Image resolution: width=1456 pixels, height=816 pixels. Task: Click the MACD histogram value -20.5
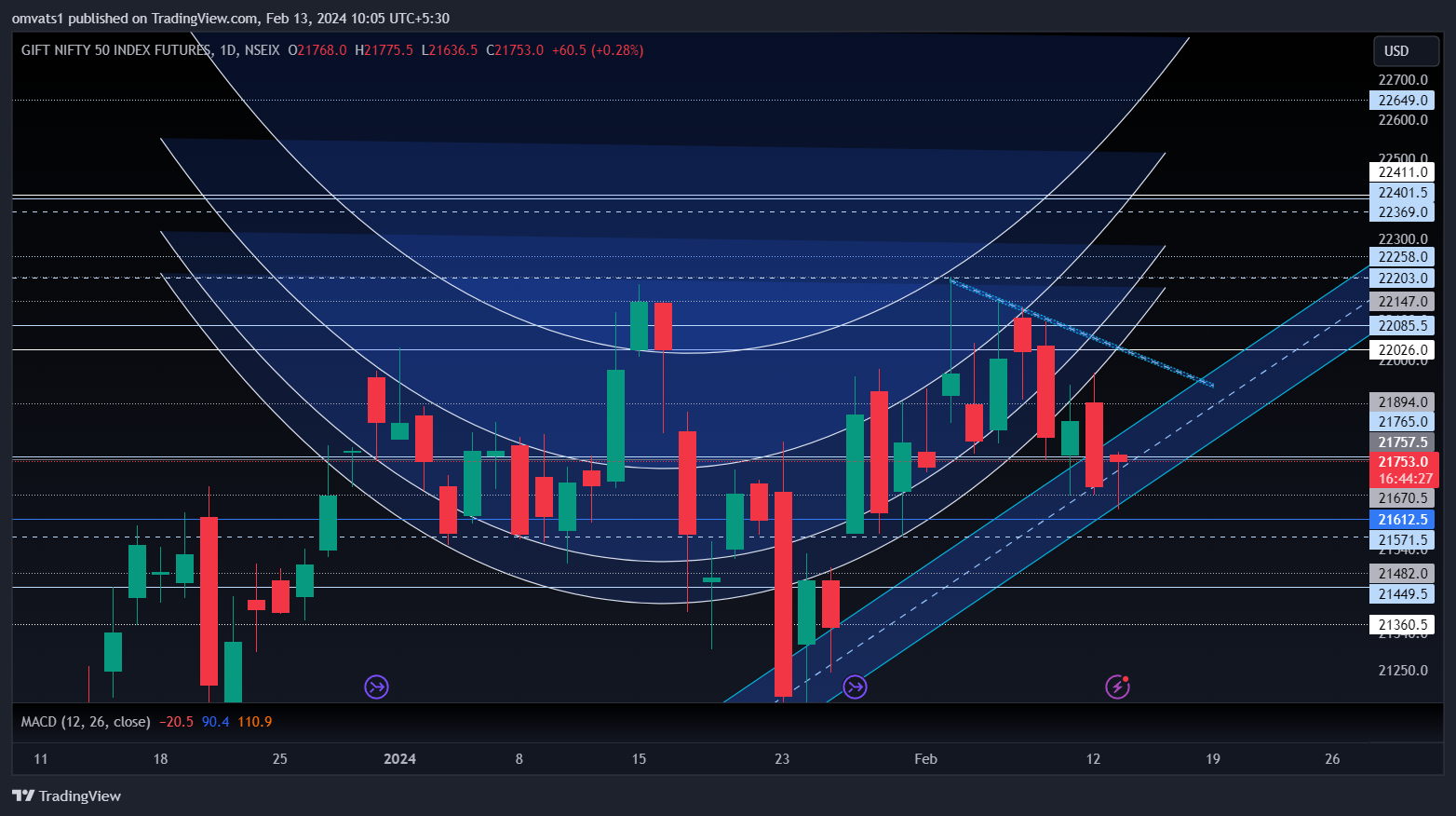coord(176,722)
